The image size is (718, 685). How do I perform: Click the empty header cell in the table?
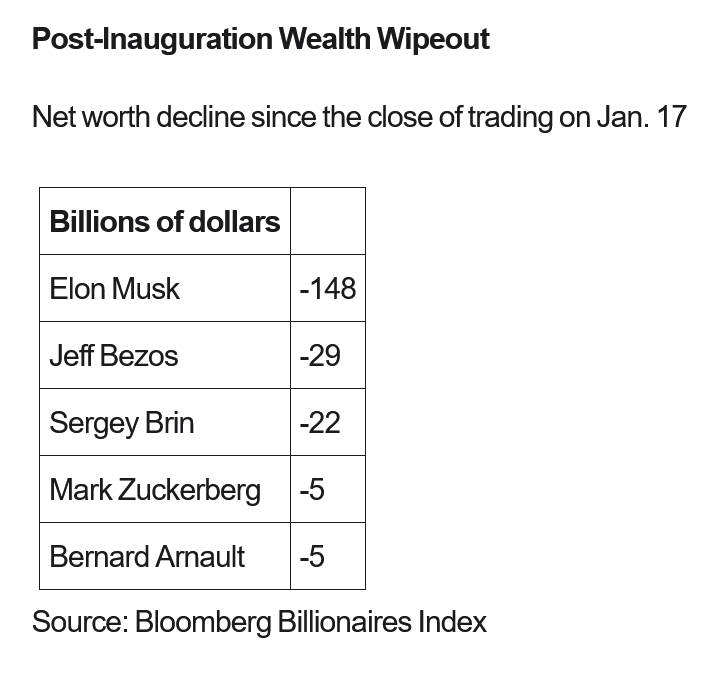(327, 221)
